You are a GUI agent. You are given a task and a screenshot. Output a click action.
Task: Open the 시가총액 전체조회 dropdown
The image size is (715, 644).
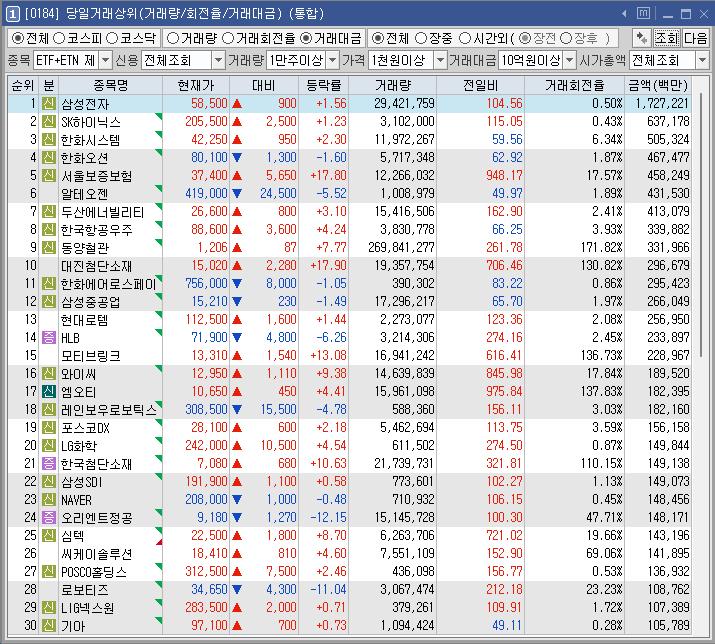pyautogui.click(x=702, y=60)
